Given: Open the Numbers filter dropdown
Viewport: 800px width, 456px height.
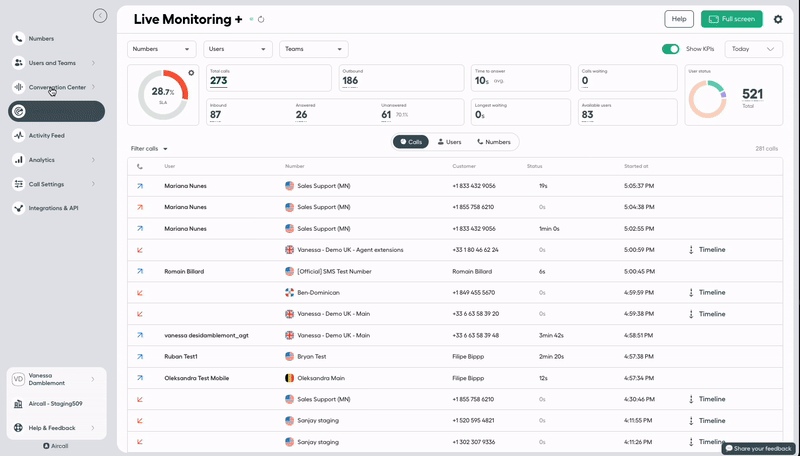Looking at the screenshot, I should pyautogui.click(x=161, y=49).
